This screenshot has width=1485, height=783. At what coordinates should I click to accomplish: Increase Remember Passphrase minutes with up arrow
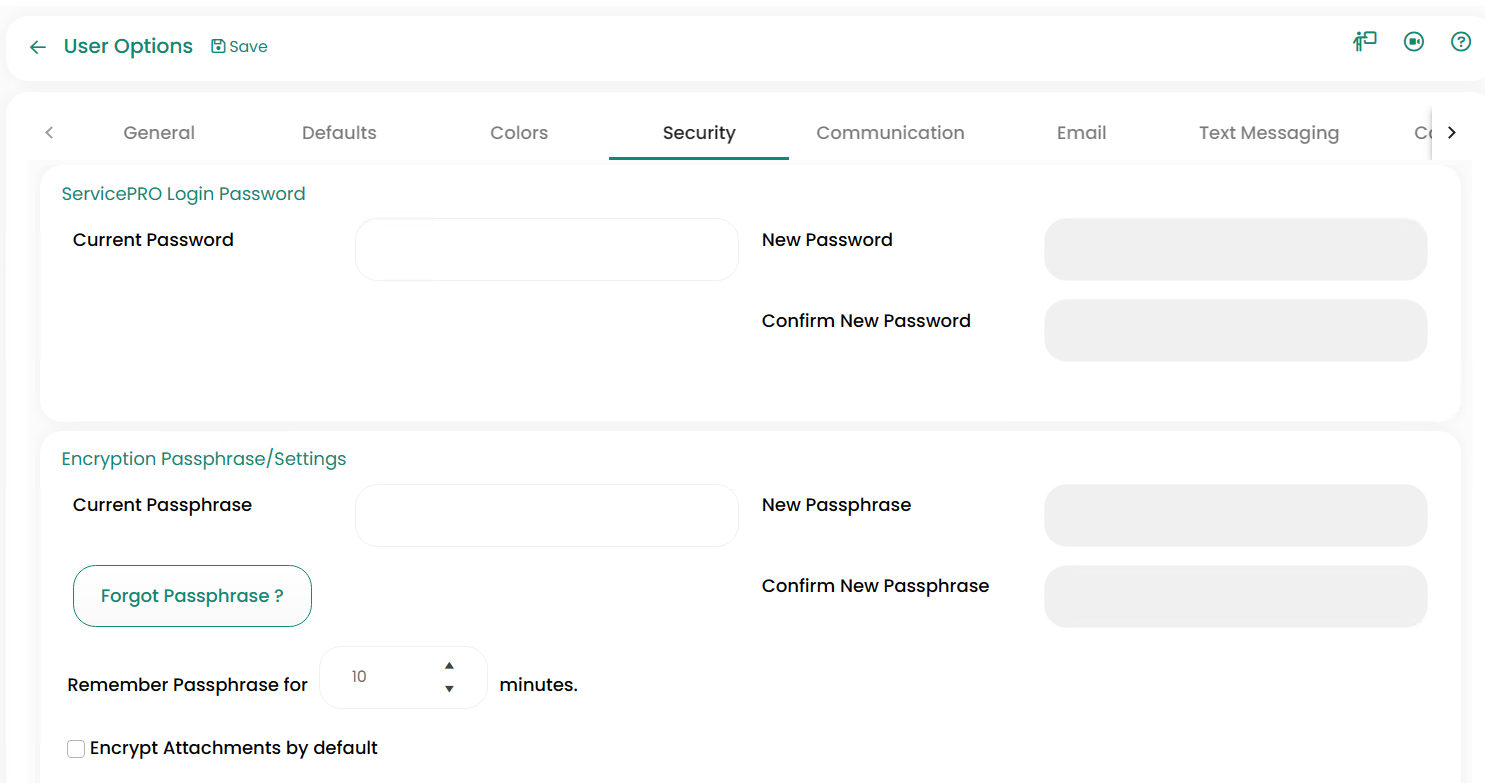[449, 666]
